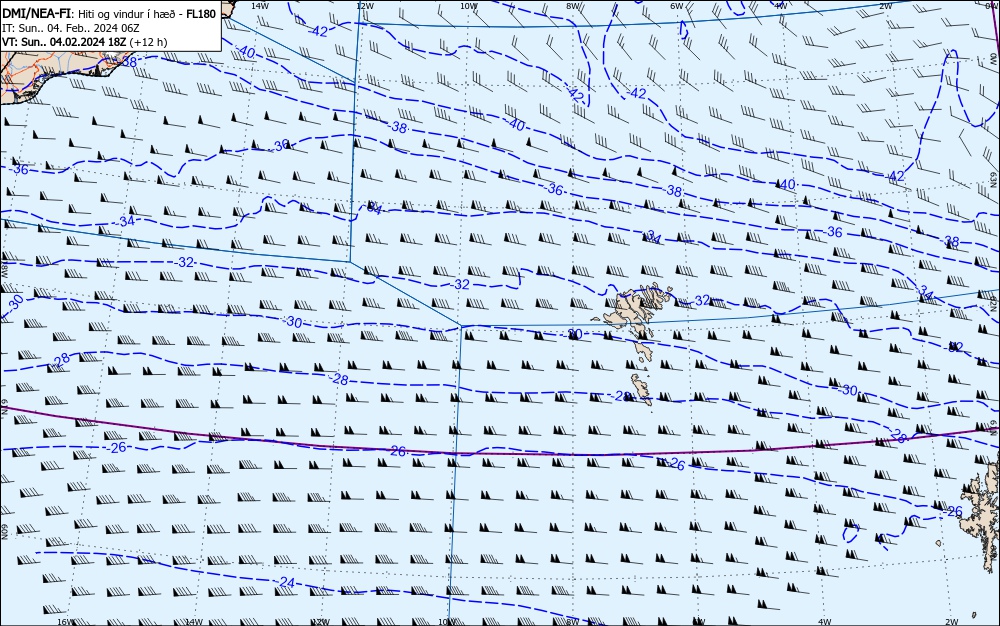The height and width of the screenshot is (626, 1000).
Task: Click the "IT: Sun.. 04. Feb.. 2024 06Z" line
Action: (71, 28)
